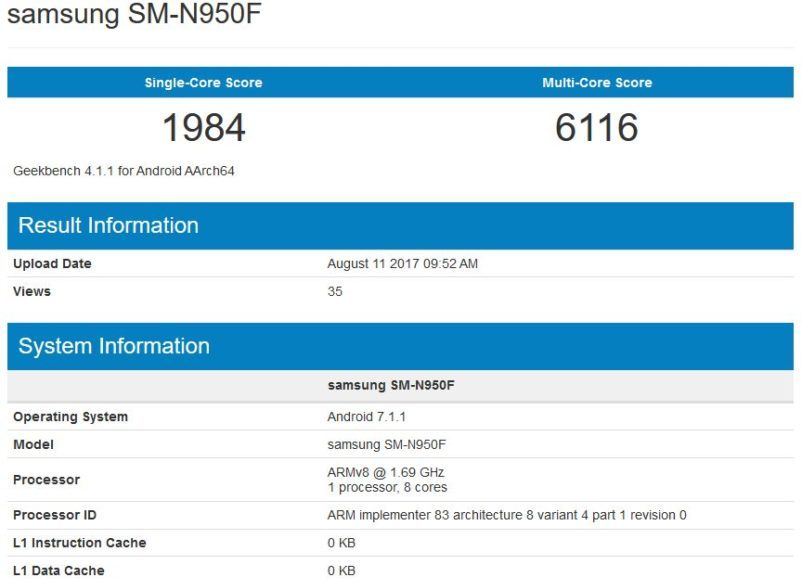Click the views count 35
The image size is (802, 580).
pyautogui.click(x=335, y=292)
